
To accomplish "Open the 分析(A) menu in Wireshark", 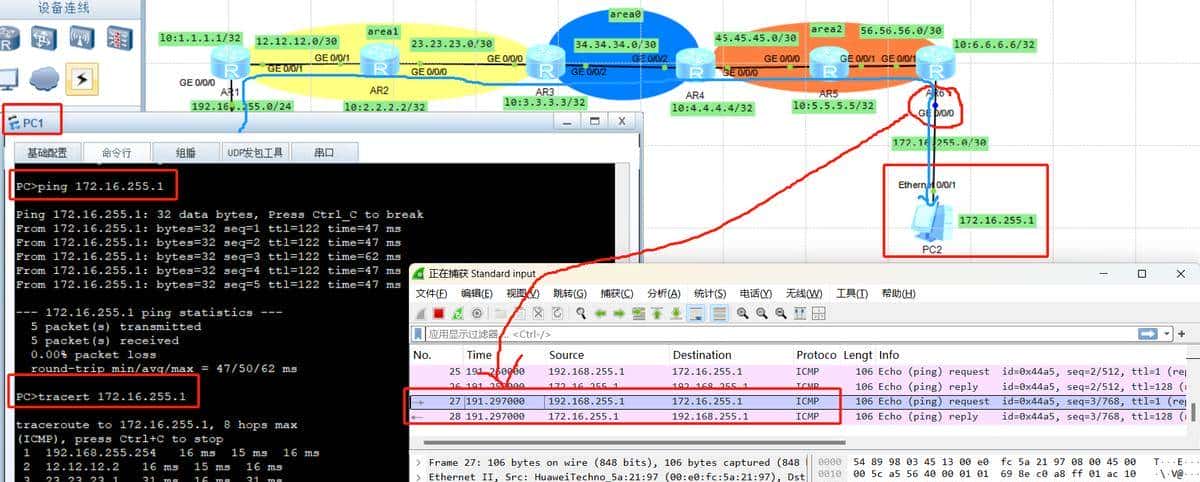I will pyautogui.click(x=663, y=293).
